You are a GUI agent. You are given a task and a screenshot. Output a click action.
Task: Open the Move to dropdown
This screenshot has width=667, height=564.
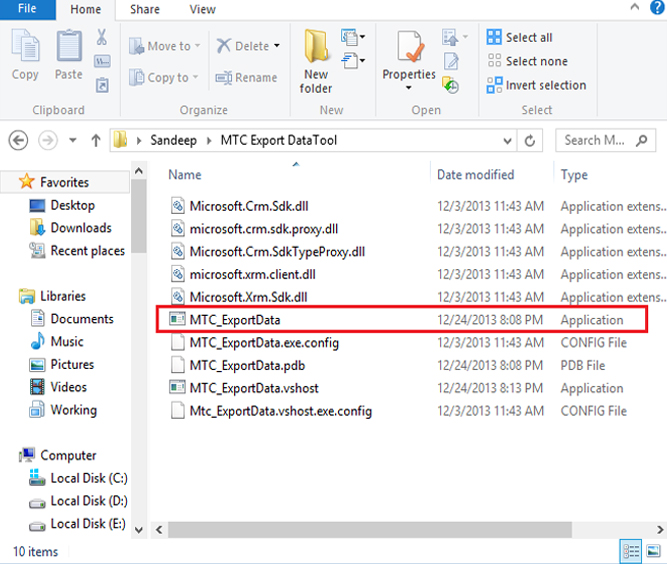click(197, 46)
